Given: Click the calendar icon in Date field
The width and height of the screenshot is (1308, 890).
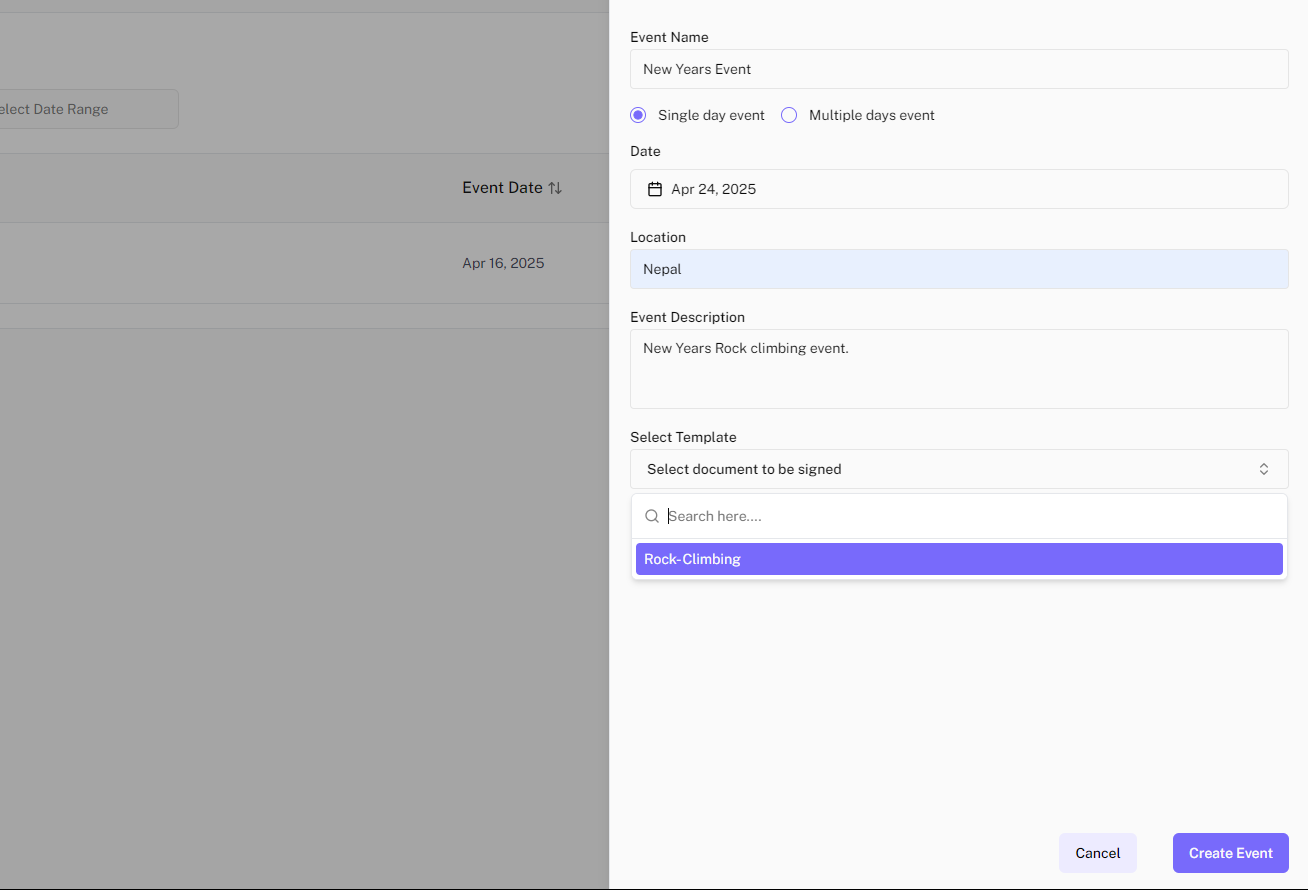Looking at the screenshot, I should pos(655,189).
